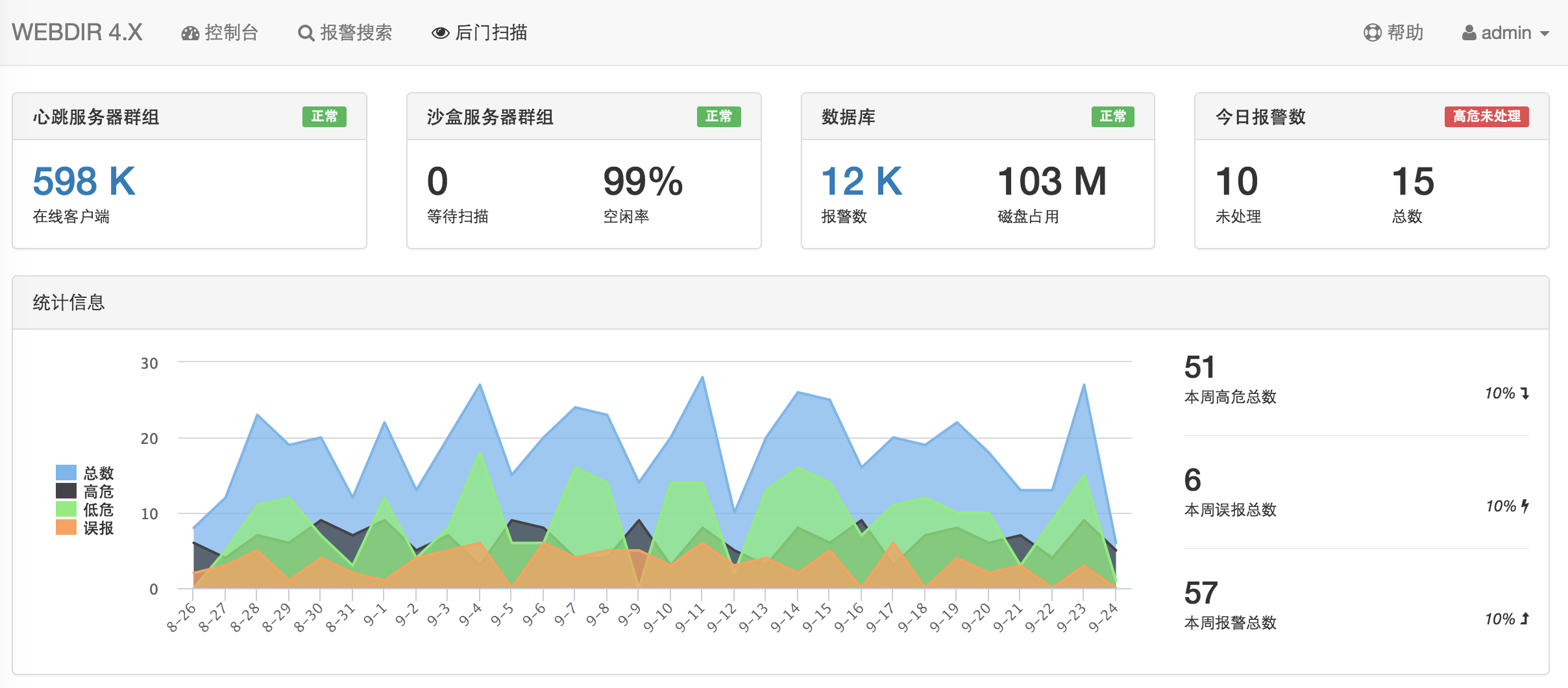This screenshot has height=688, width=1568.
Task: Click the red 高危未处理 badge
Action: [x=1486, y=116]
